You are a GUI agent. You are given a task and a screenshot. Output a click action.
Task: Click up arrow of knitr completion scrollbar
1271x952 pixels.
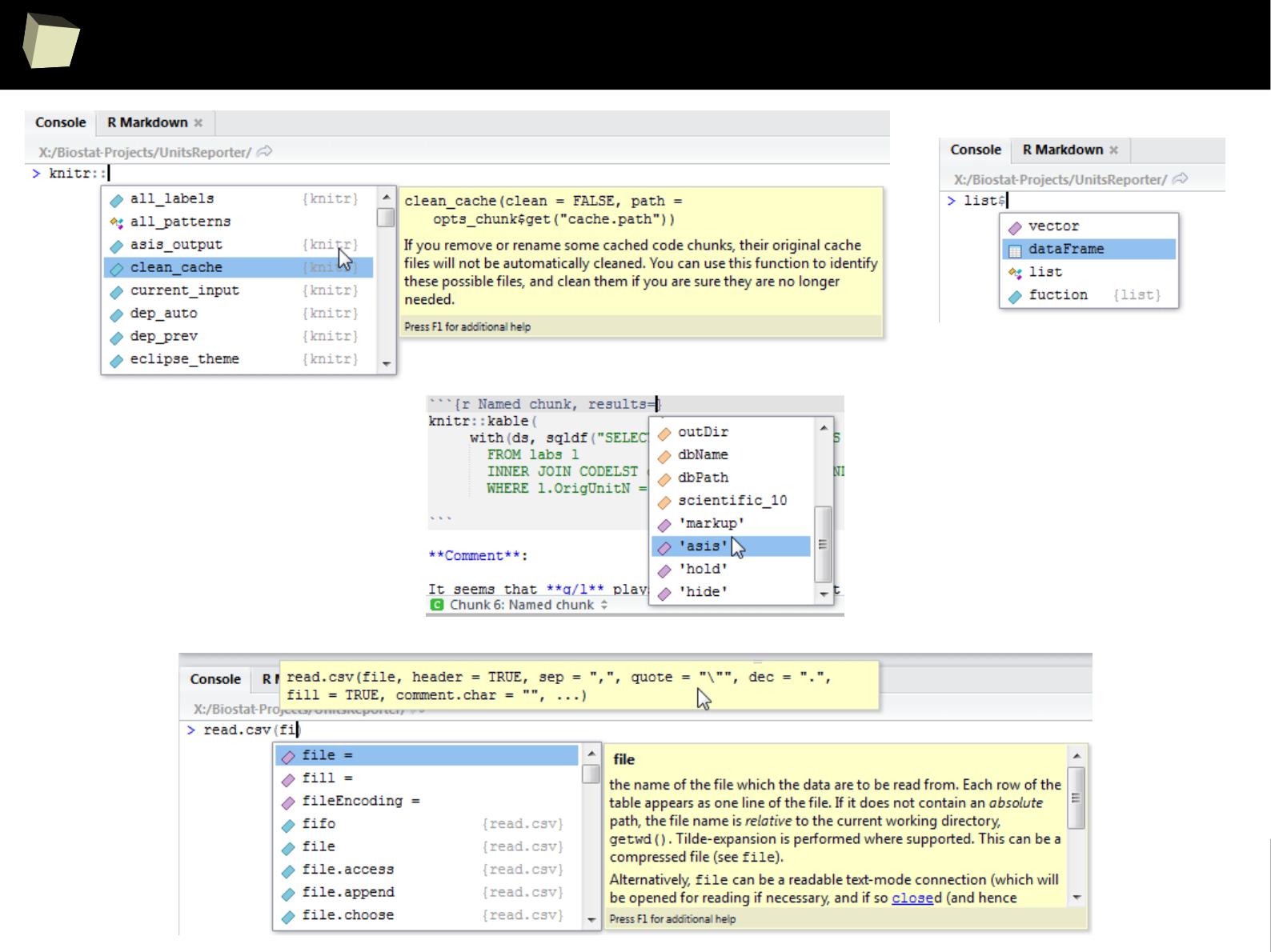tap(387, 197)
